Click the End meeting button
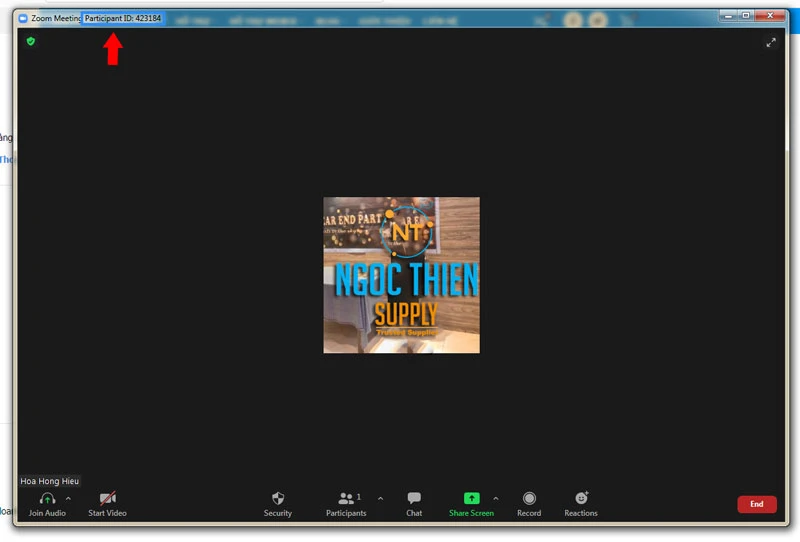800x542 pixels. [756, 504]
